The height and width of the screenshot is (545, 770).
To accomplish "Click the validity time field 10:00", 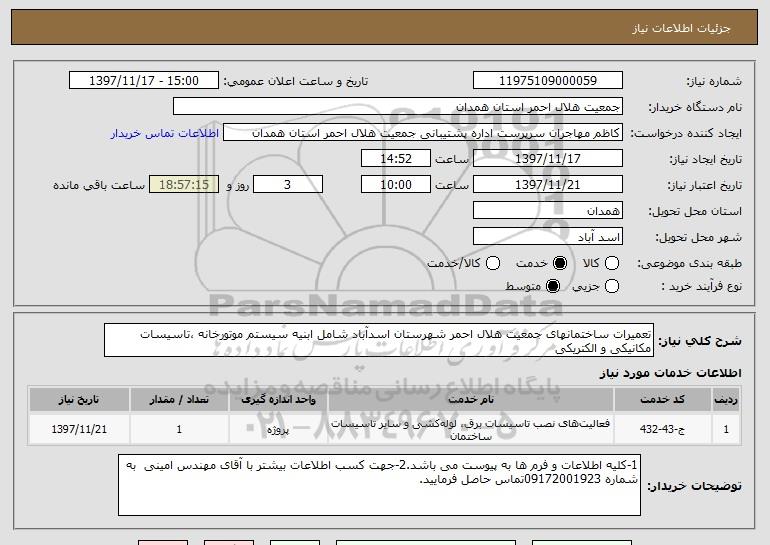I will pyautogui.click(x=396, y=185).
